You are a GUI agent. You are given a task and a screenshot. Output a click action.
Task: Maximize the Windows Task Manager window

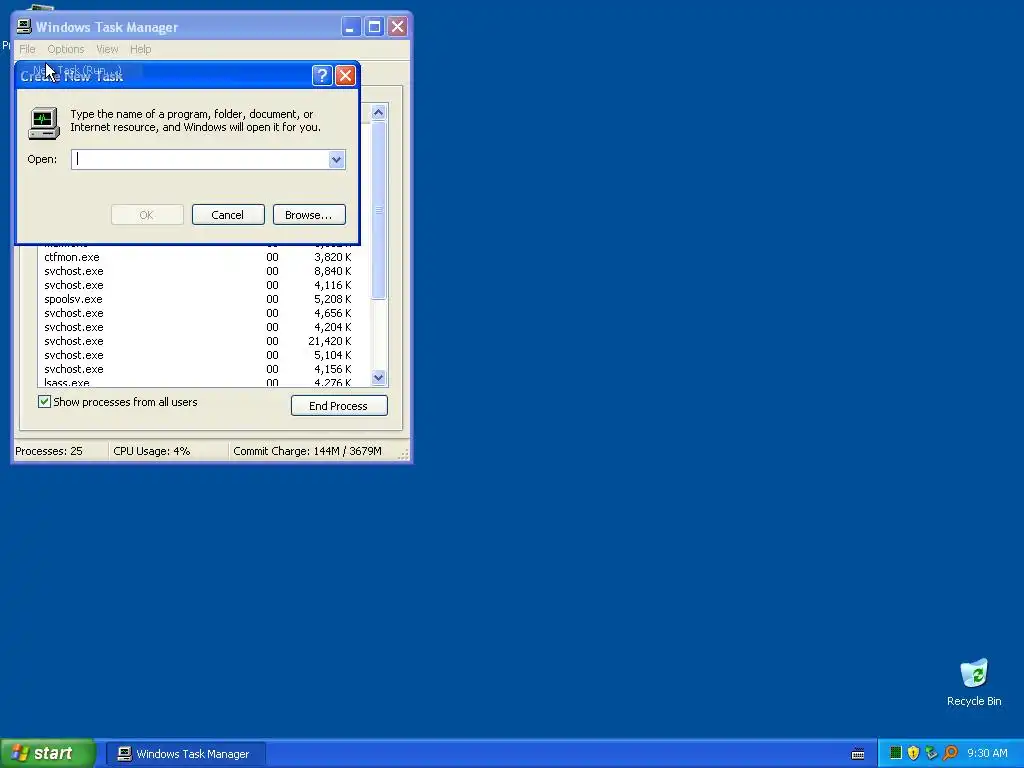click(374, 27)
